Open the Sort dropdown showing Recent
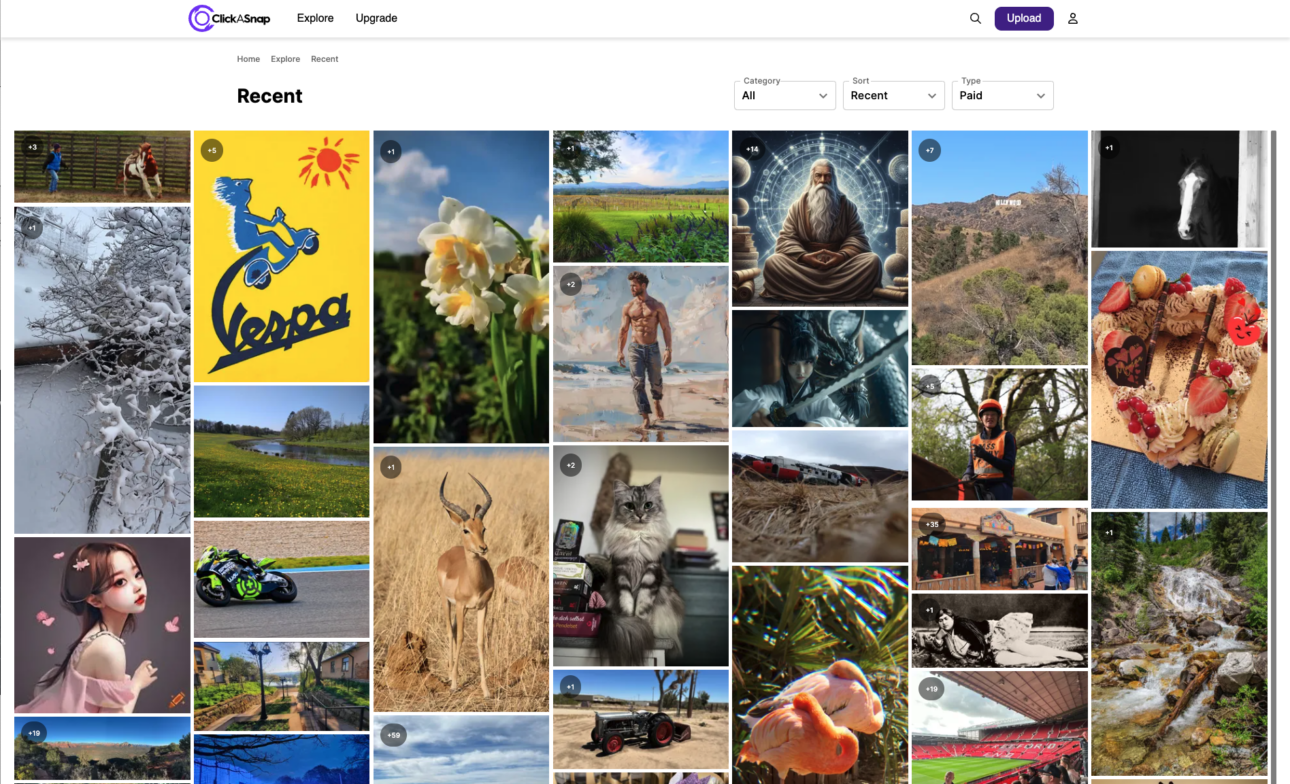The image size is (1290, 784). (x=893, y=95)
